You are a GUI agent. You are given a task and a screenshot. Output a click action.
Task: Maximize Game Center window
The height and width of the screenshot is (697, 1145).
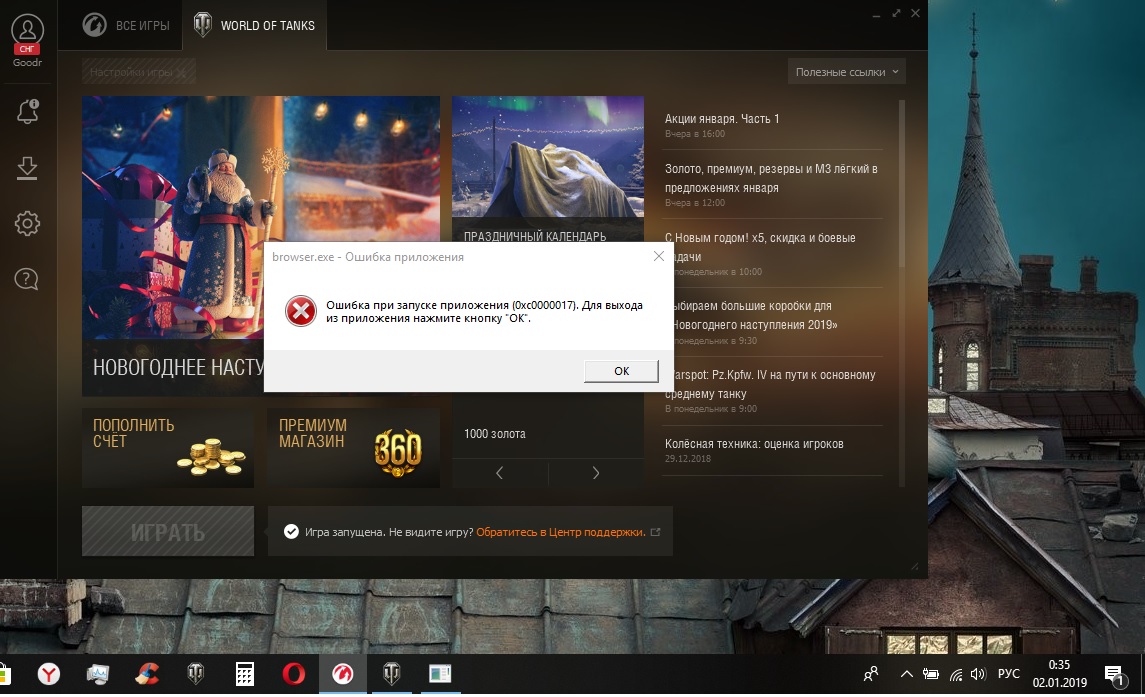tap(895, 14)
